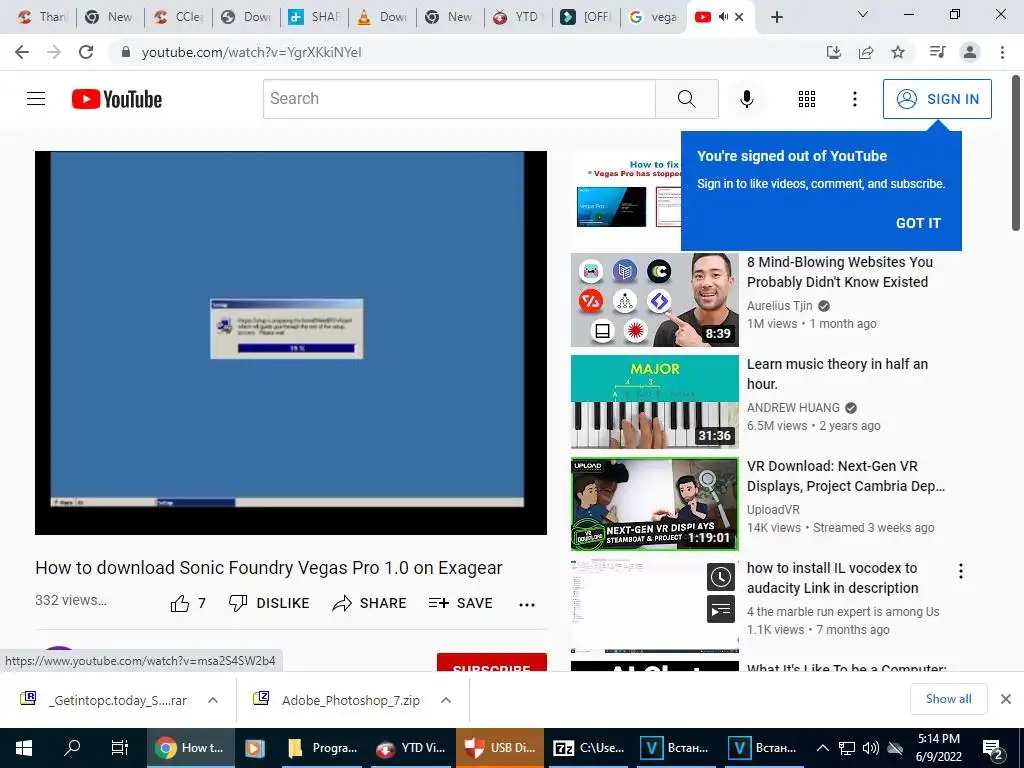Switch to the CCleaner tab
Screen dimensions: 1024x768
click(x=178, y=17)
